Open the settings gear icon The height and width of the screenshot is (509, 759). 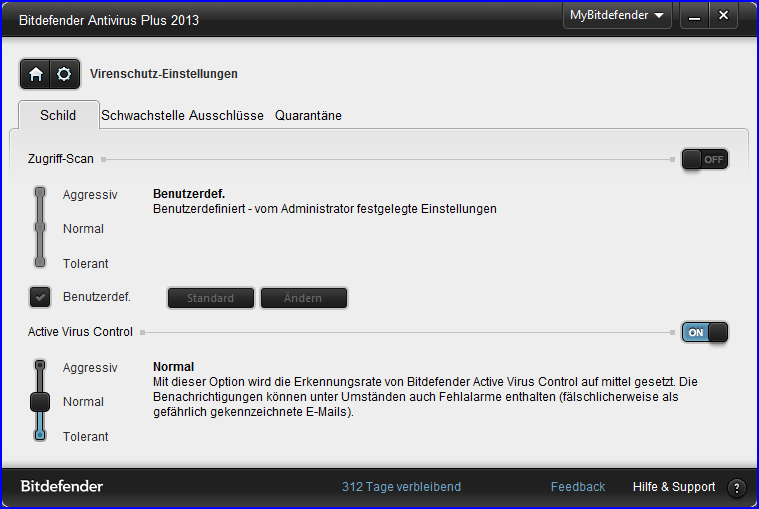[64, 74]
